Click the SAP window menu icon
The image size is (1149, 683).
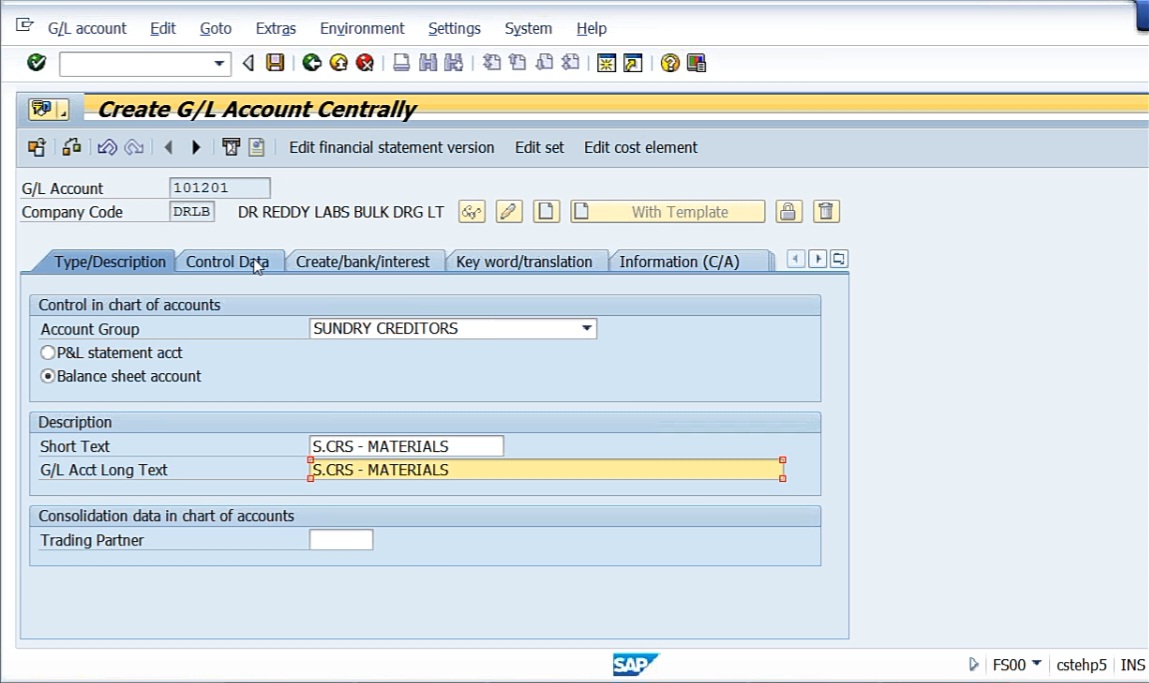click(24, 26)
